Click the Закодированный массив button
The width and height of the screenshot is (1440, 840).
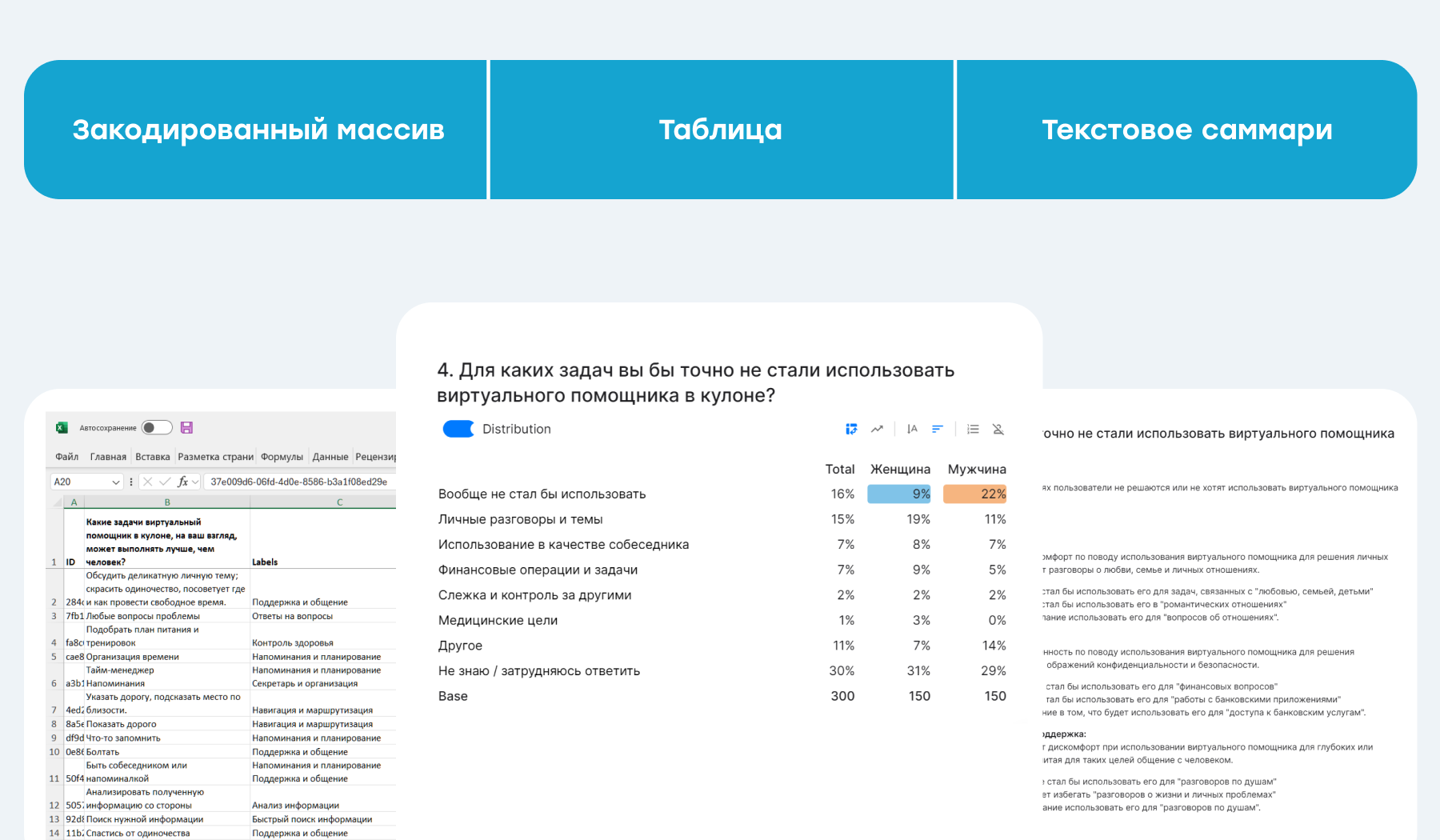(x=256, y=130)
